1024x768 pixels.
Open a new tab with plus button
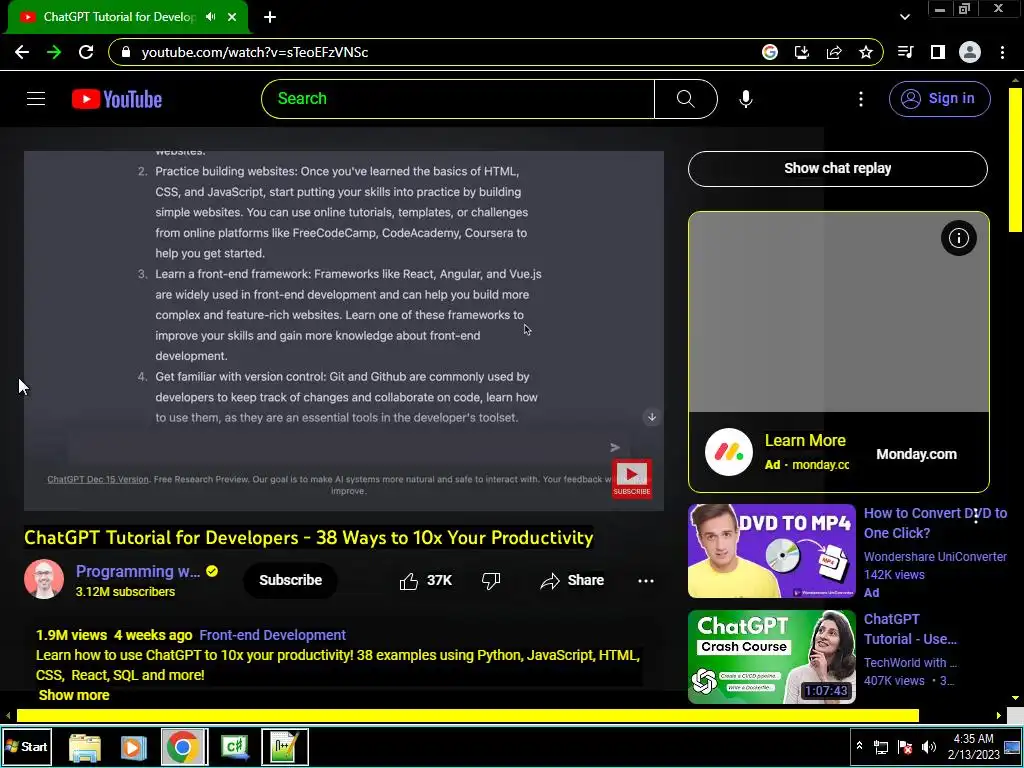point(270,17)
